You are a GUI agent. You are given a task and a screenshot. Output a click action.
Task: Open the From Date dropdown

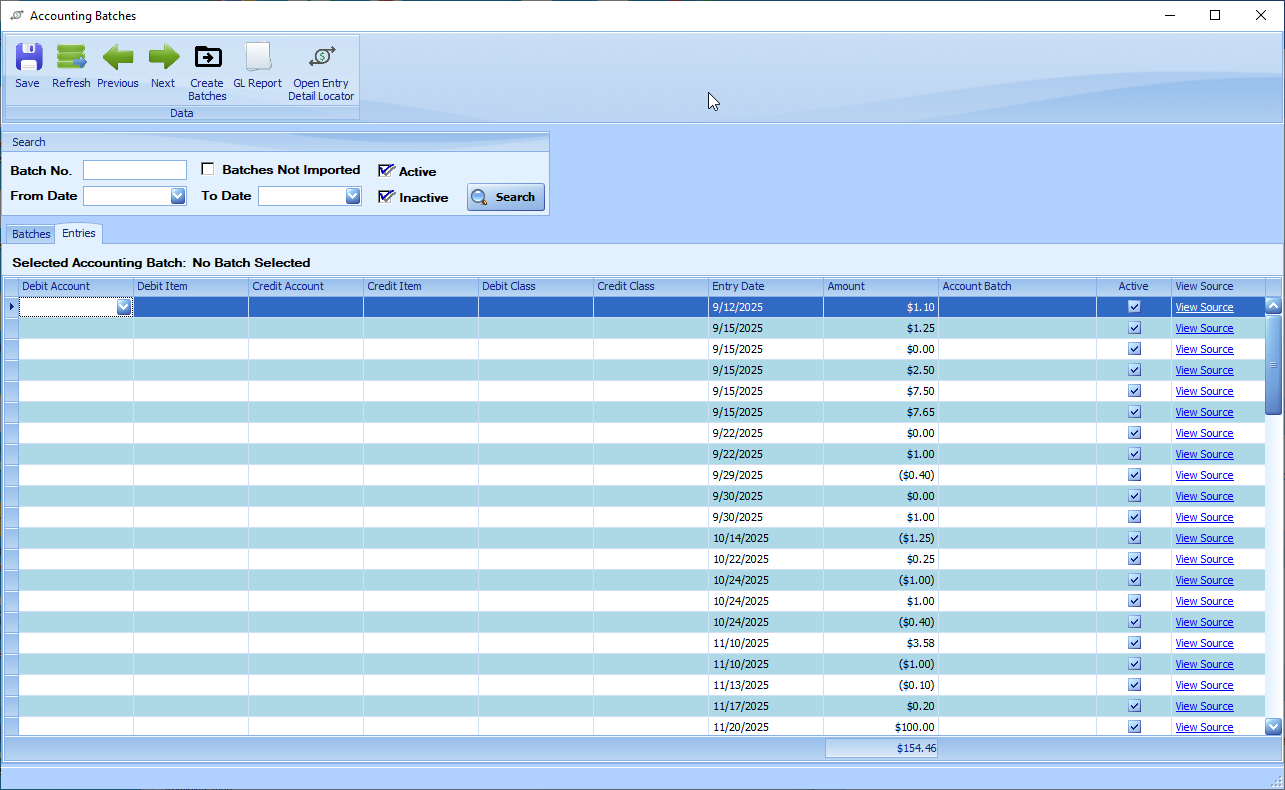click(x=178, y=196)
